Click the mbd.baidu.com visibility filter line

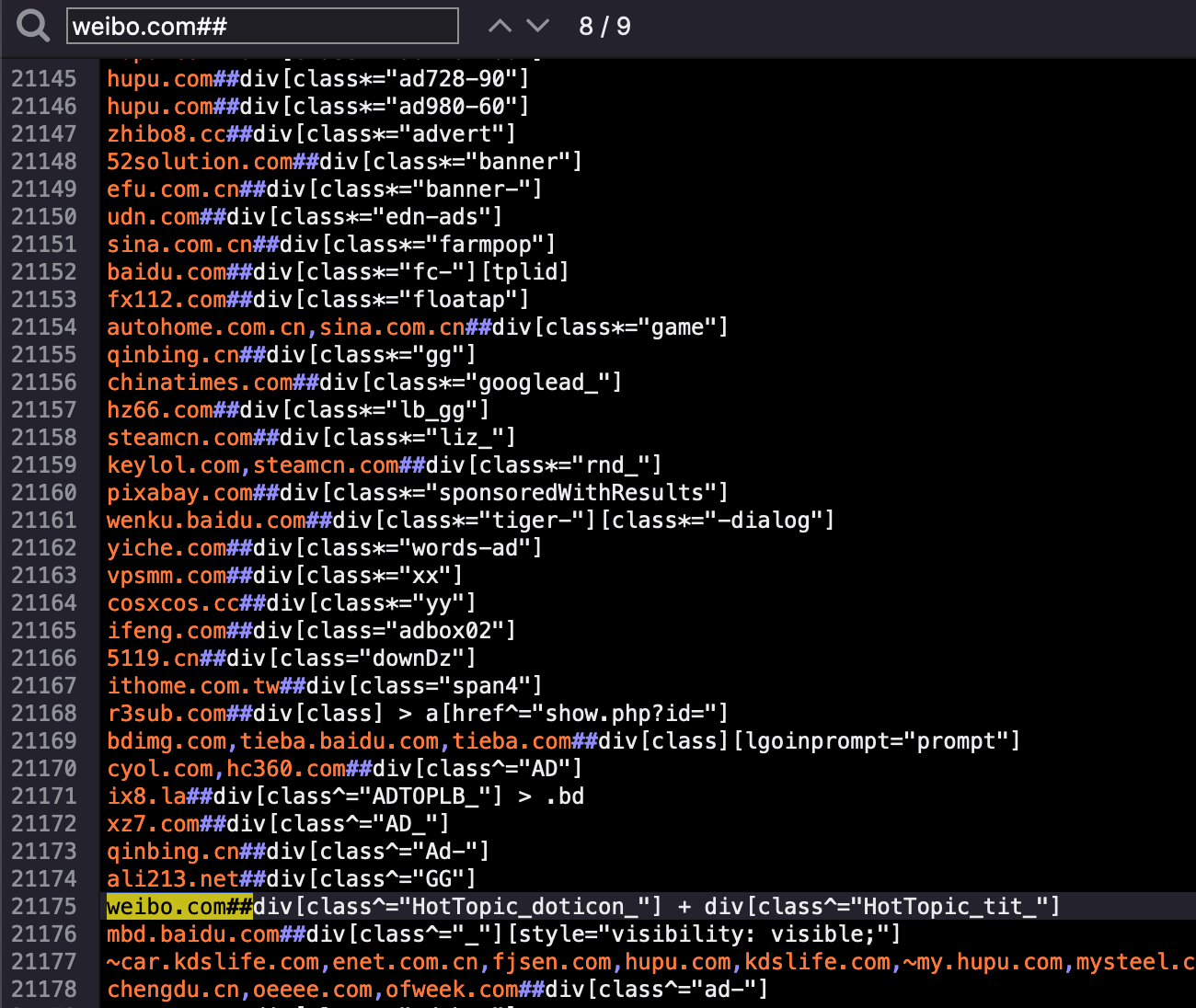pos(504,934)
